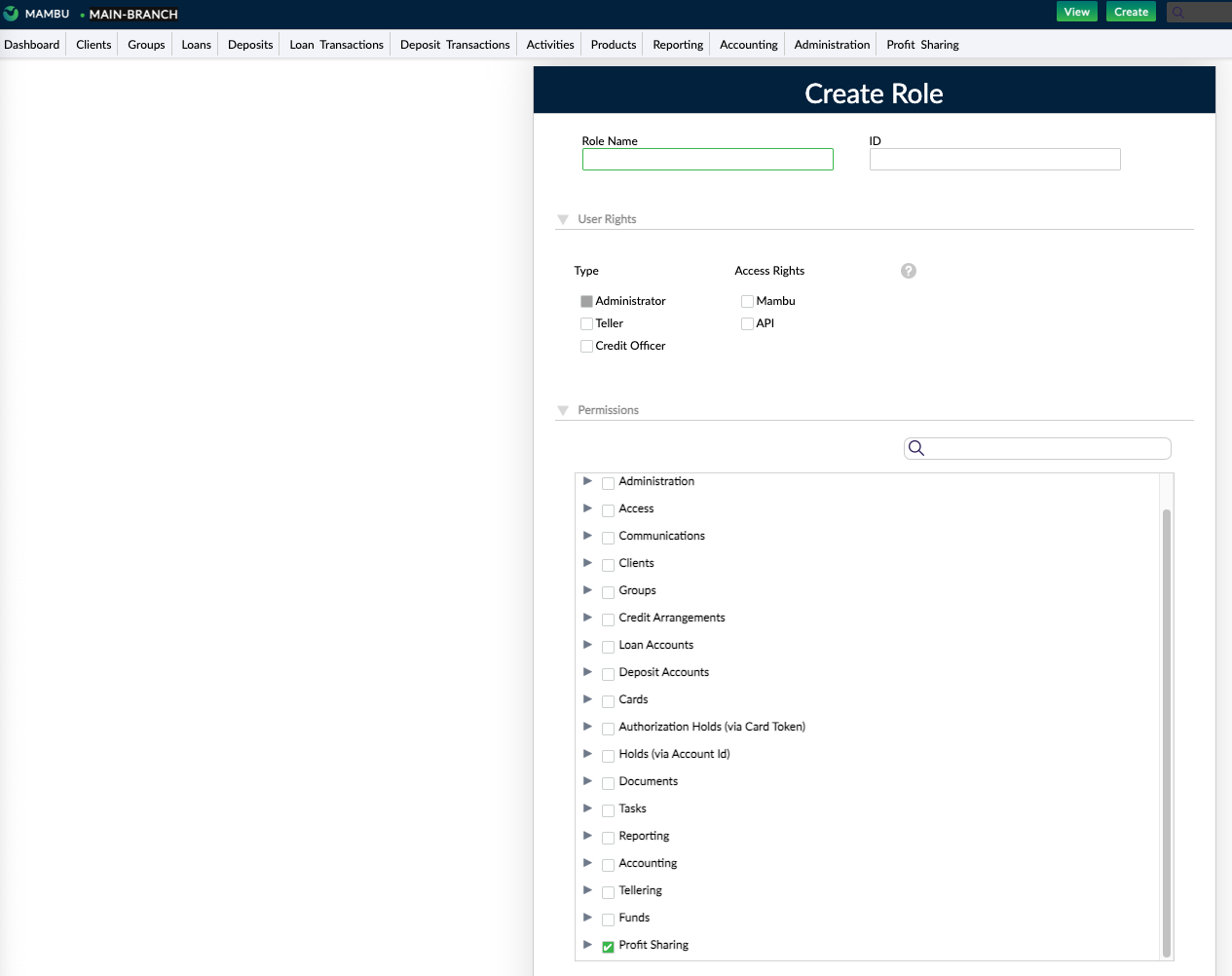
Task: Uncheck the Profit Sharing permission
Action: pyautogui.click(x=608, y=945)
